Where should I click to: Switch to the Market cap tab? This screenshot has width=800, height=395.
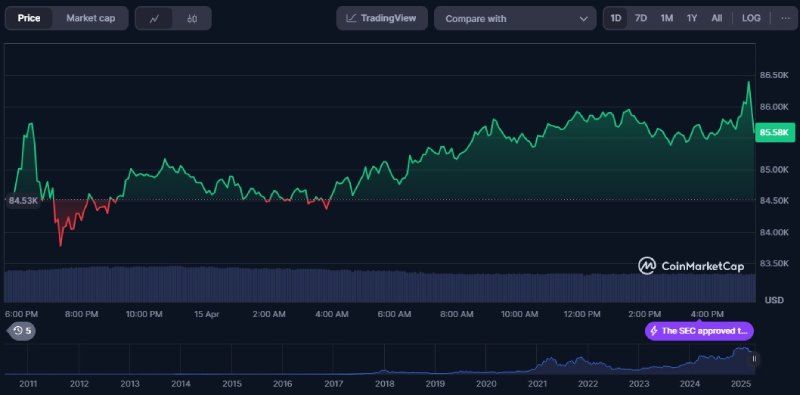point(90,18)
